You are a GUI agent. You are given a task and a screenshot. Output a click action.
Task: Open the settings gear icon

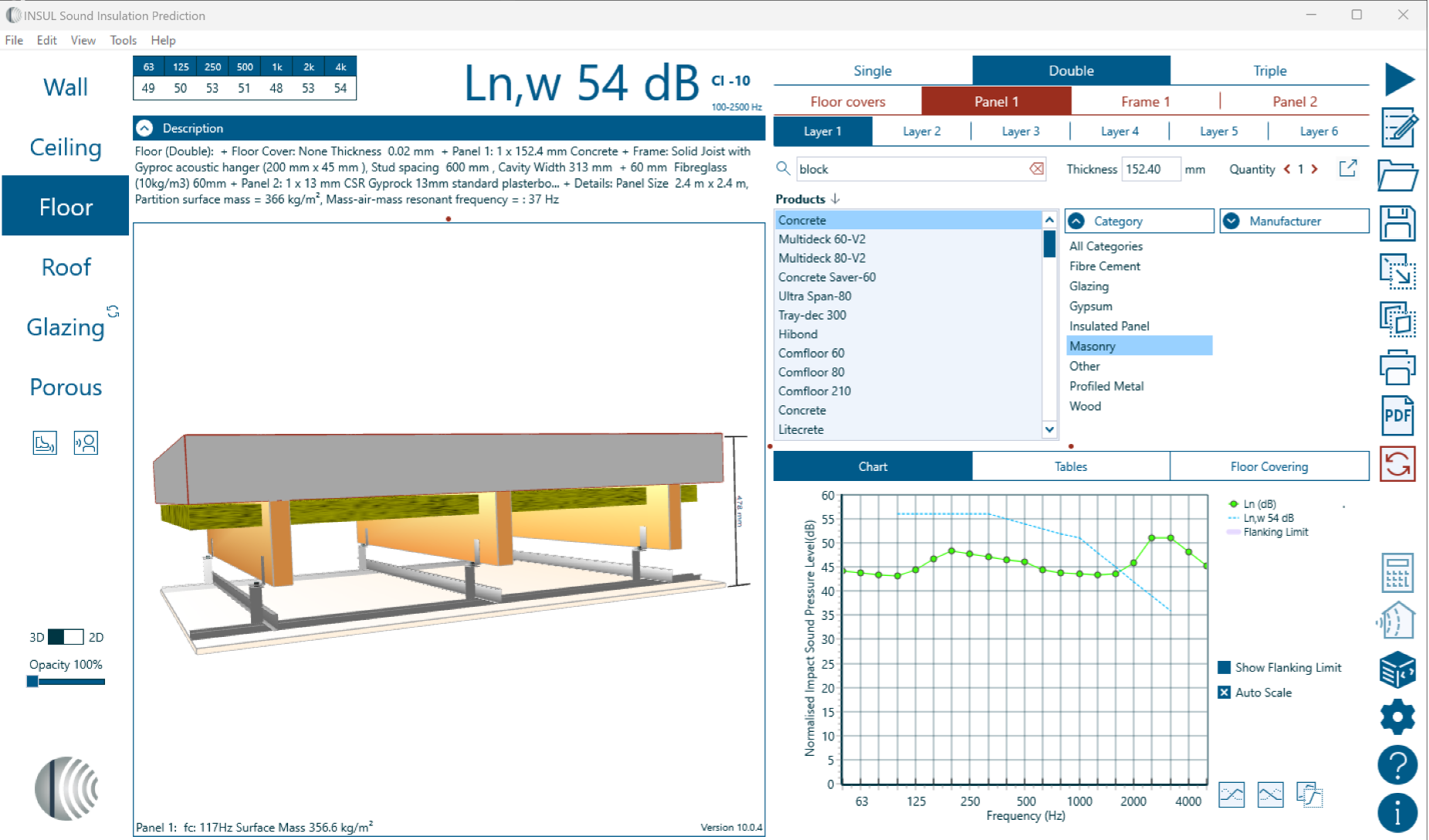[x=1397, y=717]
